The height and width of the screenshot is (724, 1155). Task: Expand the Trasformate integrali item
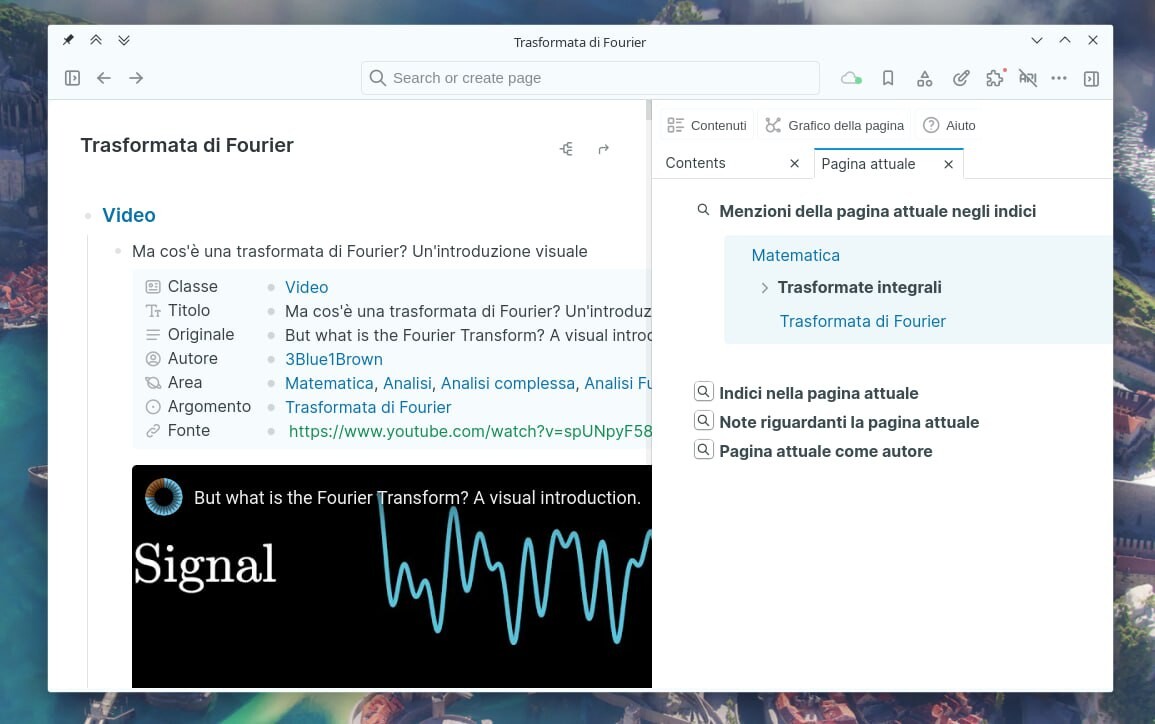[x=765, y=288]
